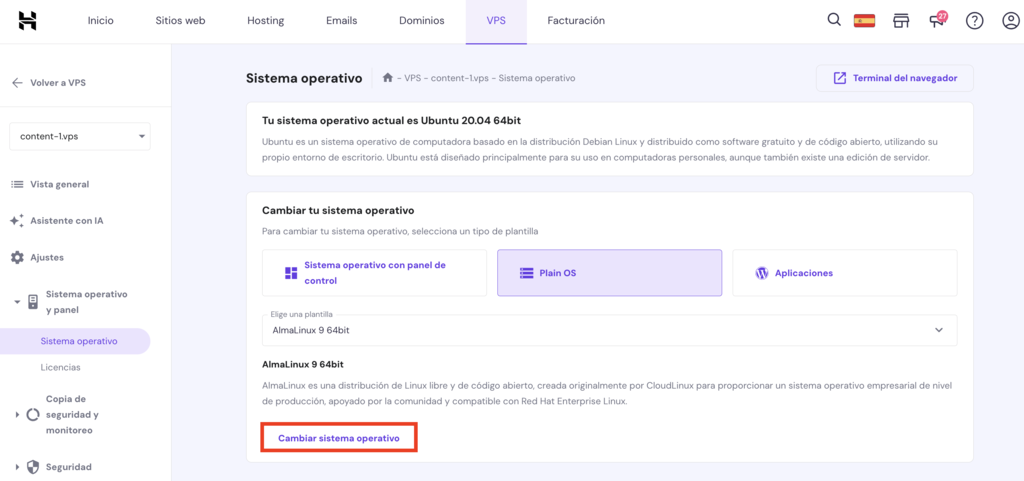Click the help question mark icon

974,21
